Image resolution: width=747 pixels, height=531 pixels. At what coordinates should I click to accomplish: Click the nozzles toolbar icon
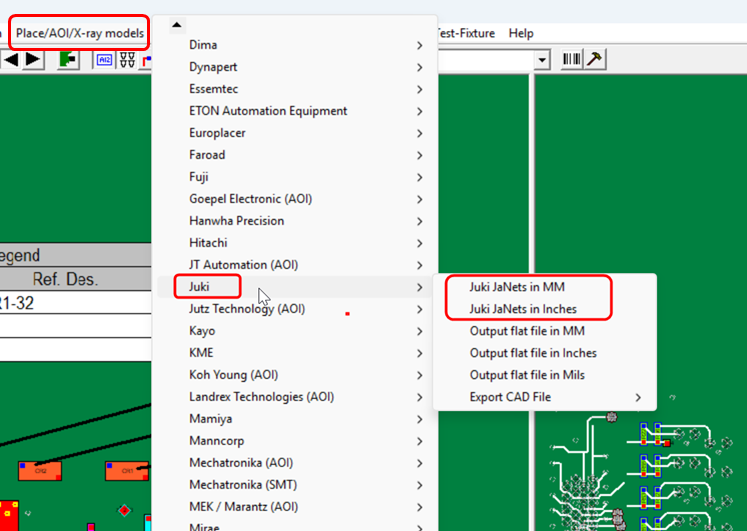pos(127,60)
